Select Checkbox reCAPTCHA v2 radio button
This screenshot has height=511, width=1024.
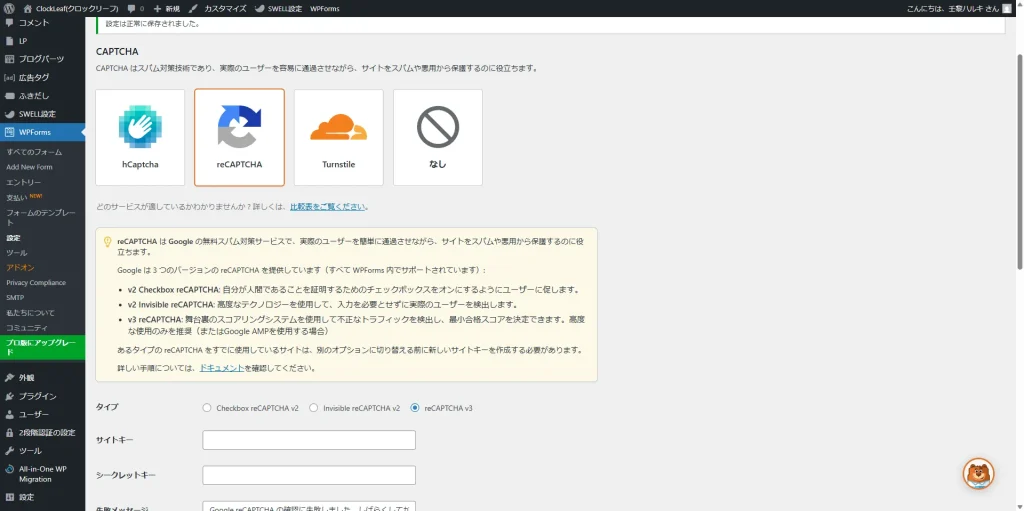207,408
